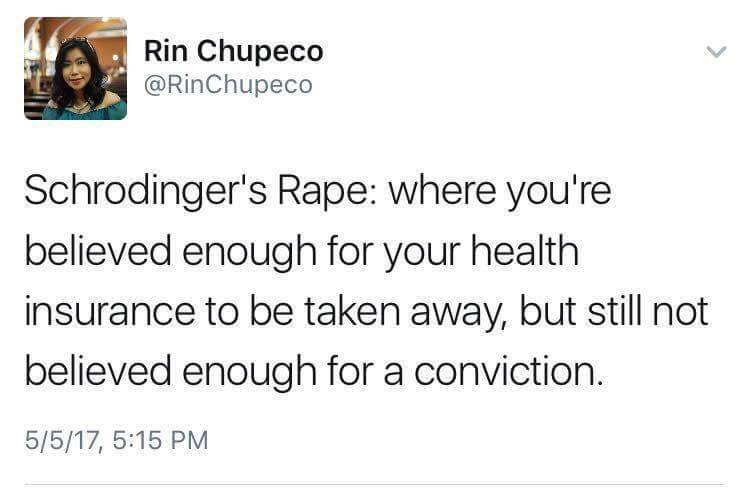Tap the "5/5/17" date portion
Viewport: 750px width, 489px height.
(x=63, y=441)
